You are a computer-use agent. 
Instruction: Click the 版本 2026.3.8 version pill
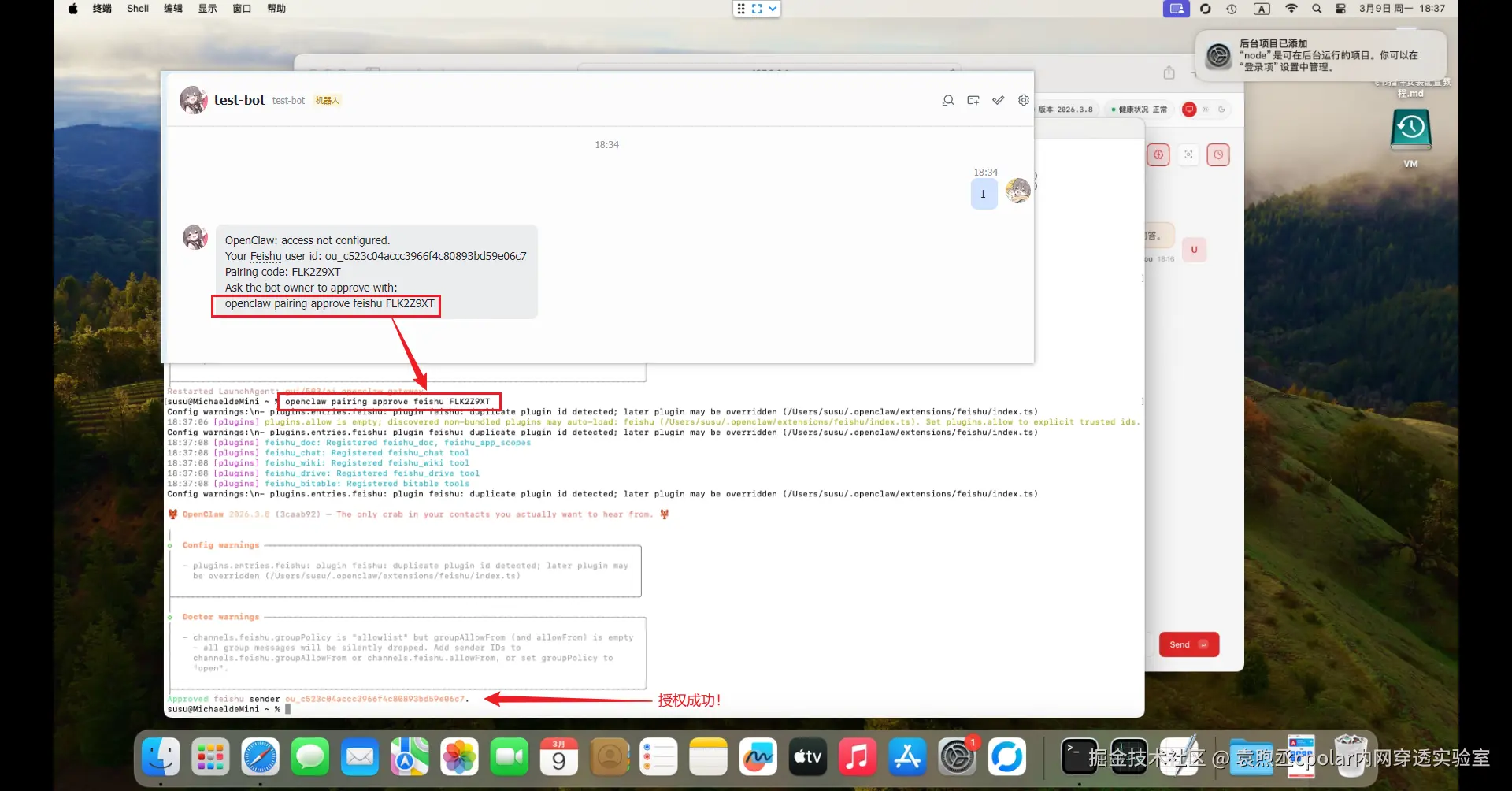(x=1065, y=110)
